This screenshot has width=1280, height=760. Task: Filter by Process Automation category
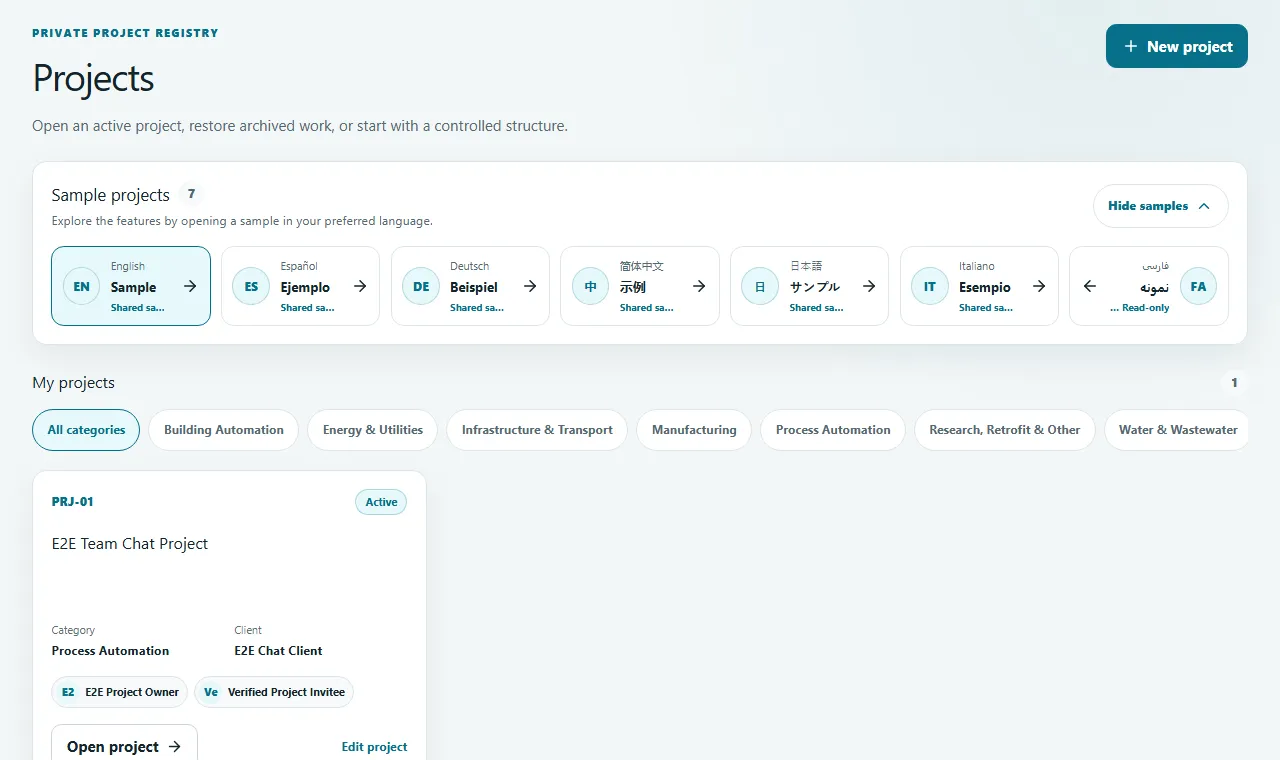click(x=833, y=430)
